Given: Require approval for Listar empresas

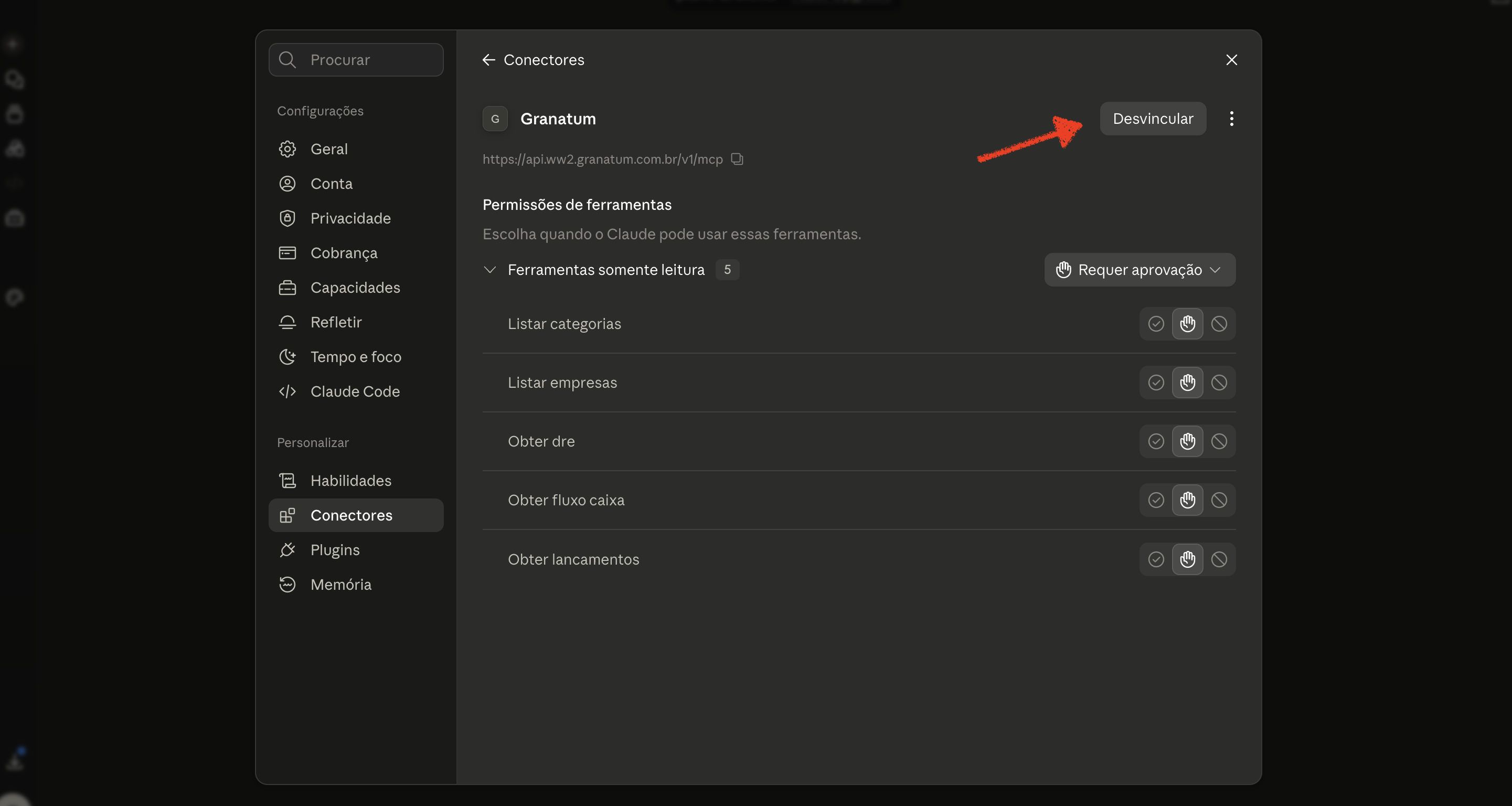Looking at the screenshot, I should (1187, 383).
